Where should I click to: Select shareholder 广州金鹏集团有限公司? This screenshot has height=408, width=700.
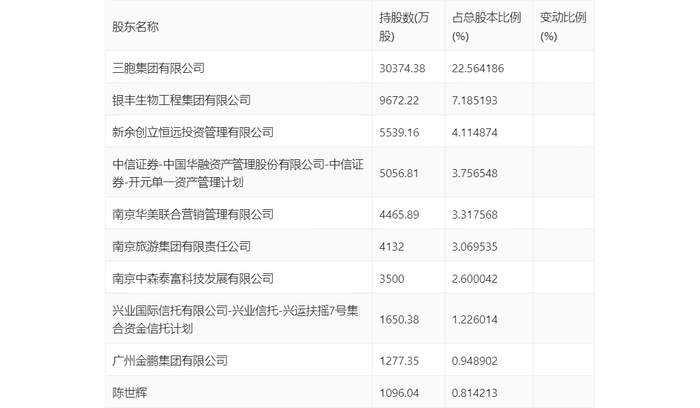pyautogui.click(x=170, y=361)
